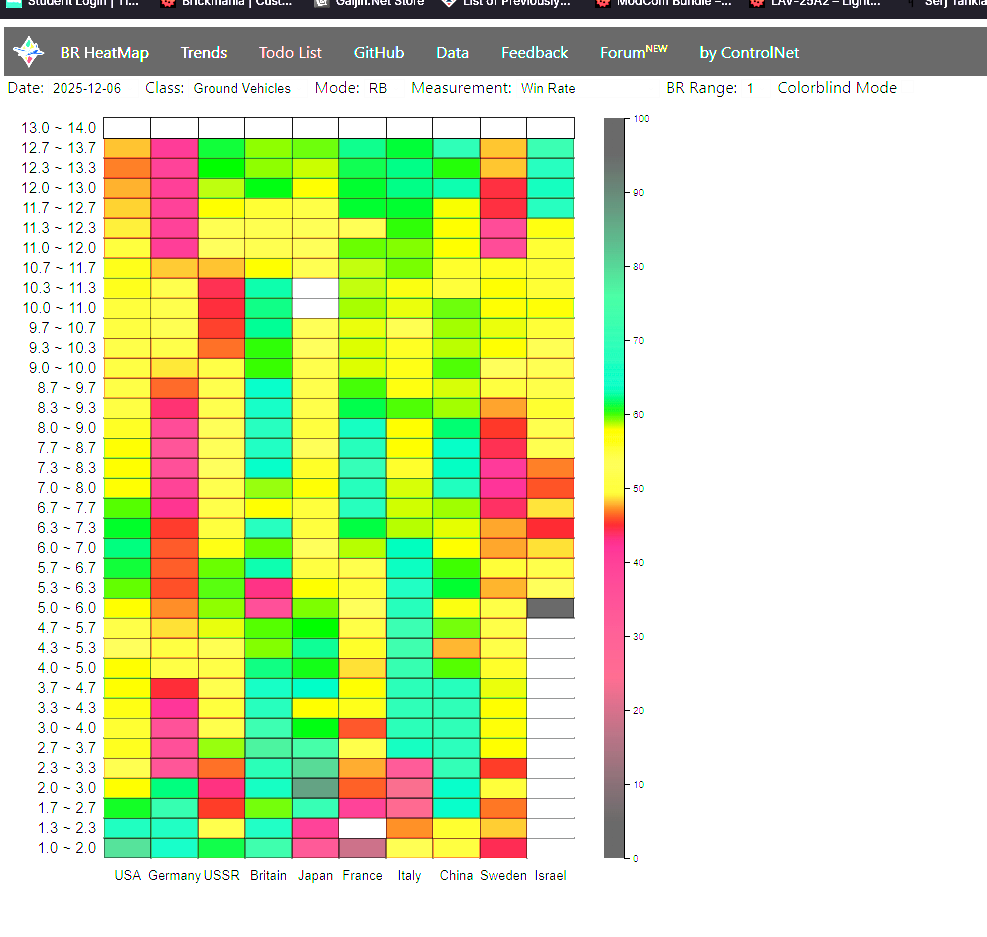
Task: Follow the GitHub link
Action: point(379,53)
